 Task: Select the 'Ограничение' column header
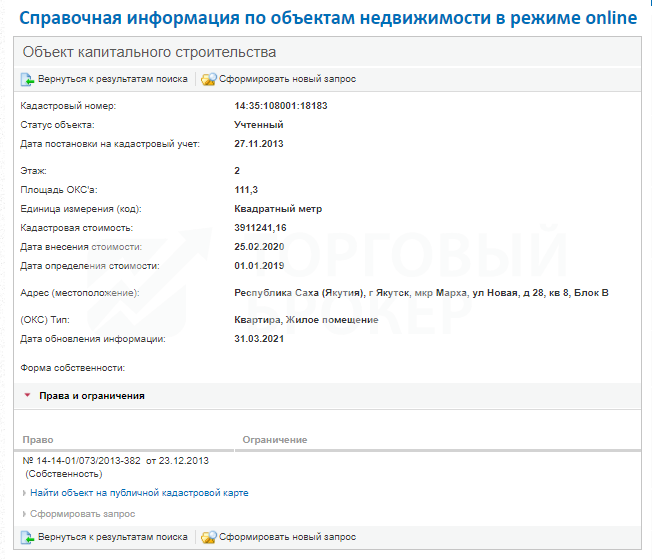275,440
